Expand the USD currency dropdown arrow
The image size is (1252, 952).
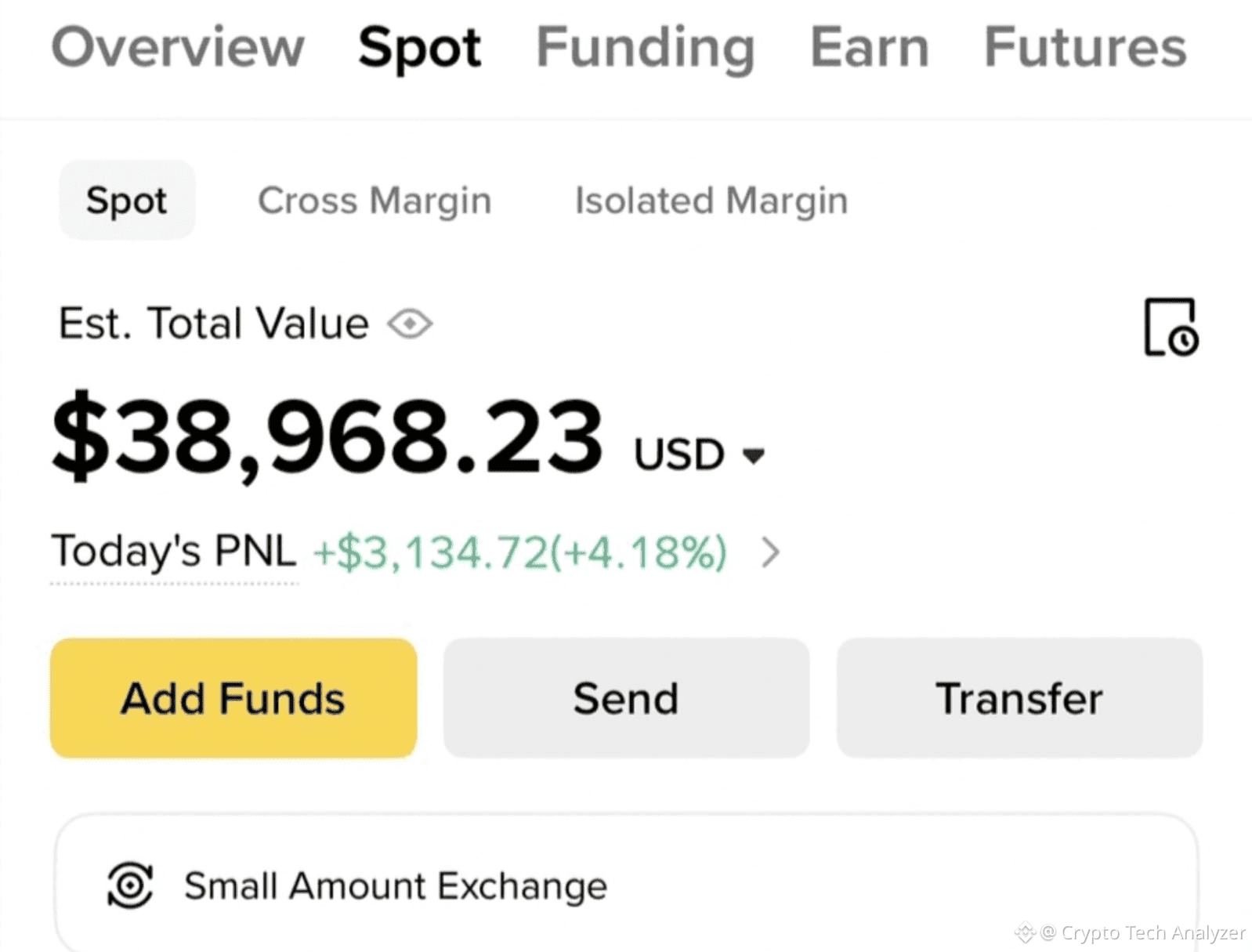pyautogui.click(x=754, y=455)
